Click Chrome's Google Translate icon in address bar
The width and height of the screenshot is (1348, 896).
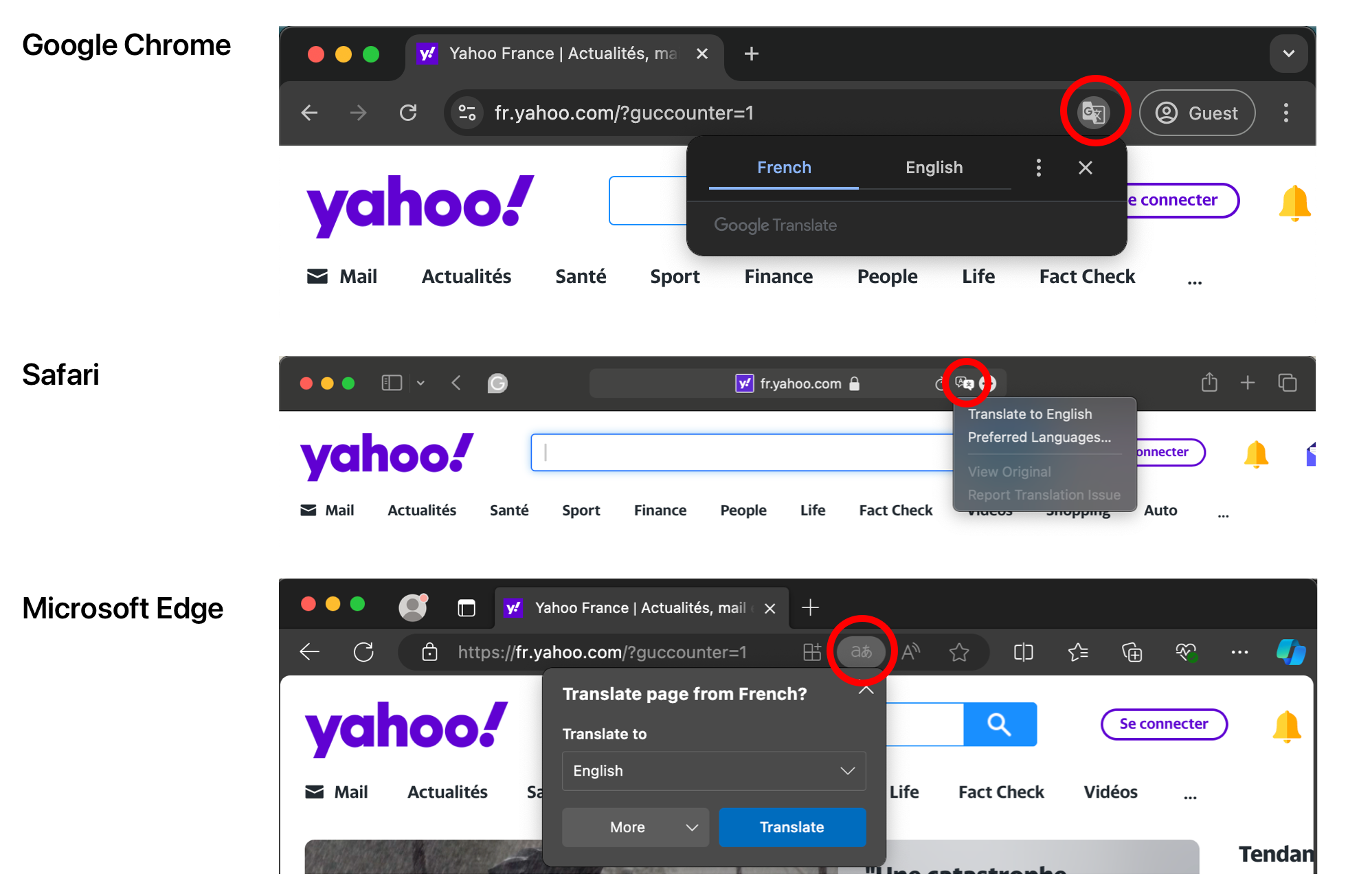(1093, 112)
